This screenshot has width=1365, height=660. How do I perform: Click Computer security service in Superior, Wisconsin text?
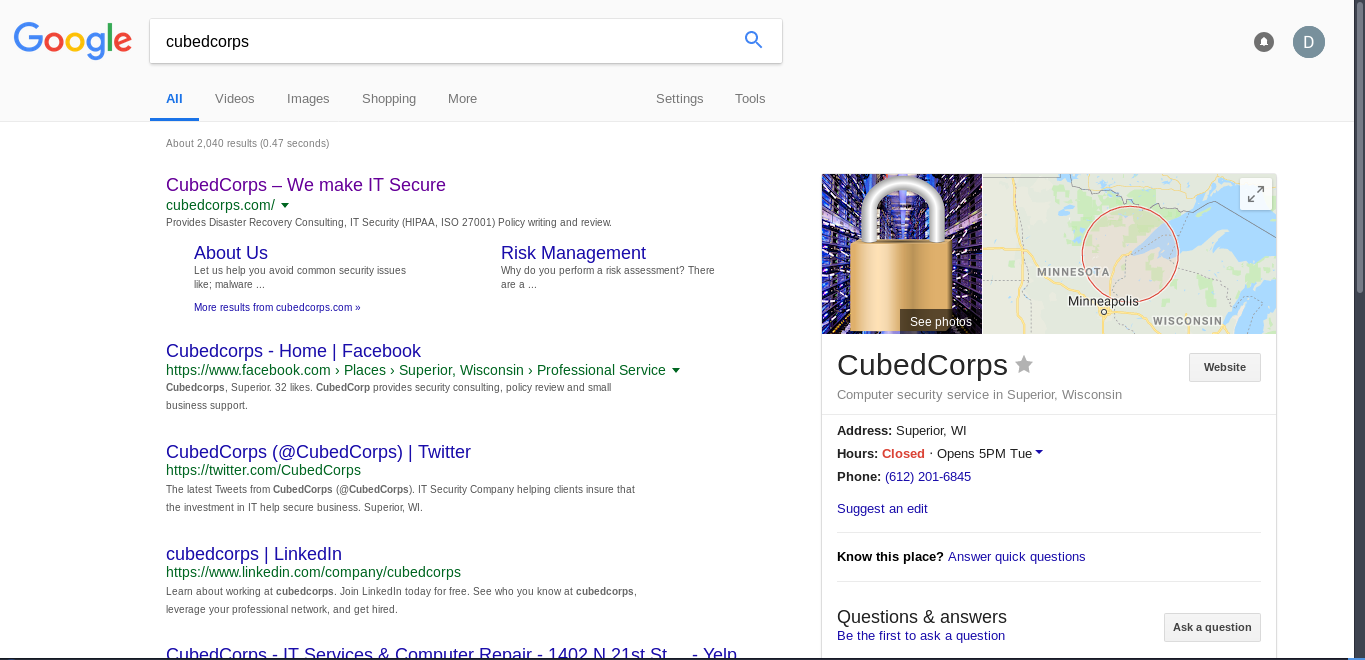(979, 395)
